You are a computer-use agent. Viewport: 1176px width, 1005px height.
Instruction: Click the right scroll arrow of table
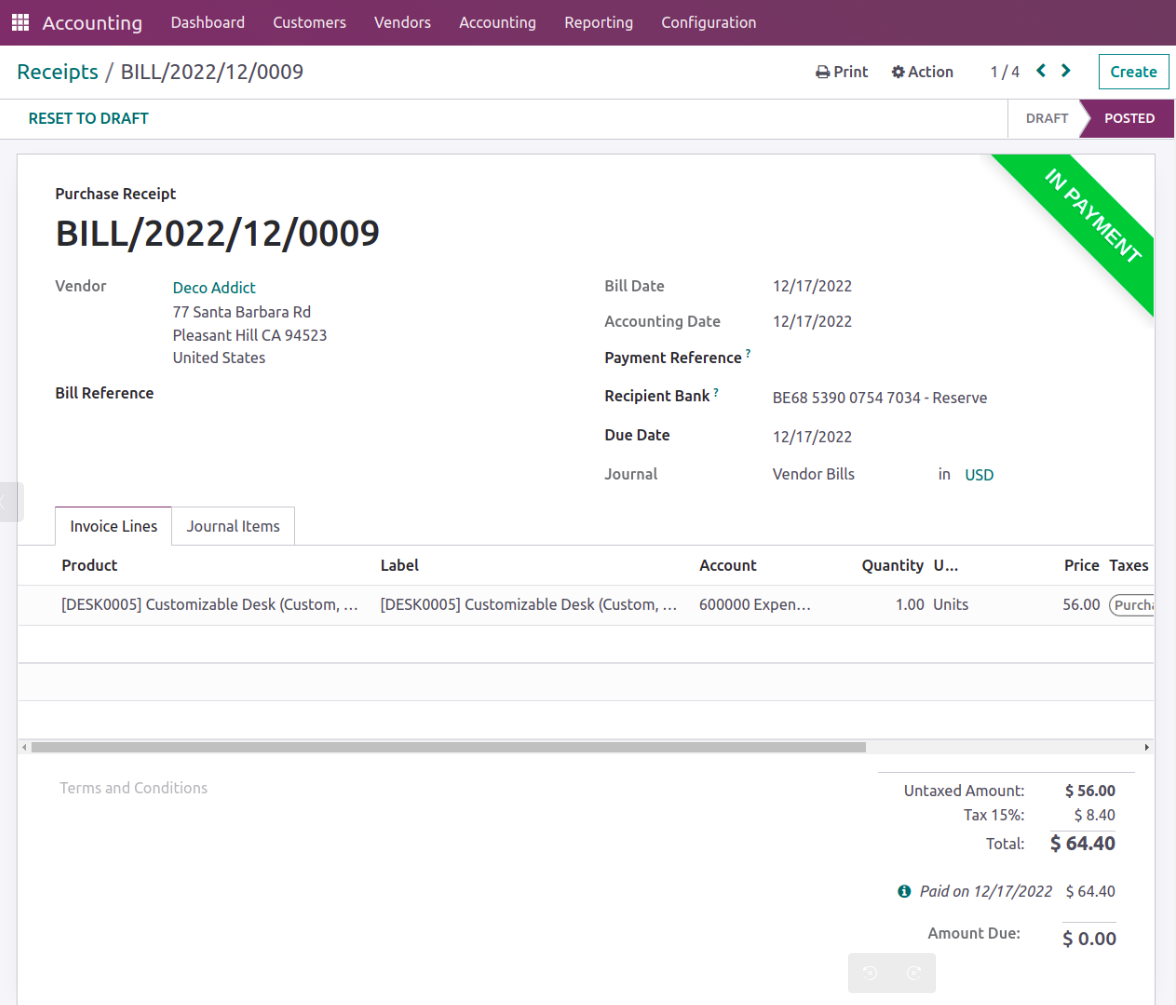1146,747
